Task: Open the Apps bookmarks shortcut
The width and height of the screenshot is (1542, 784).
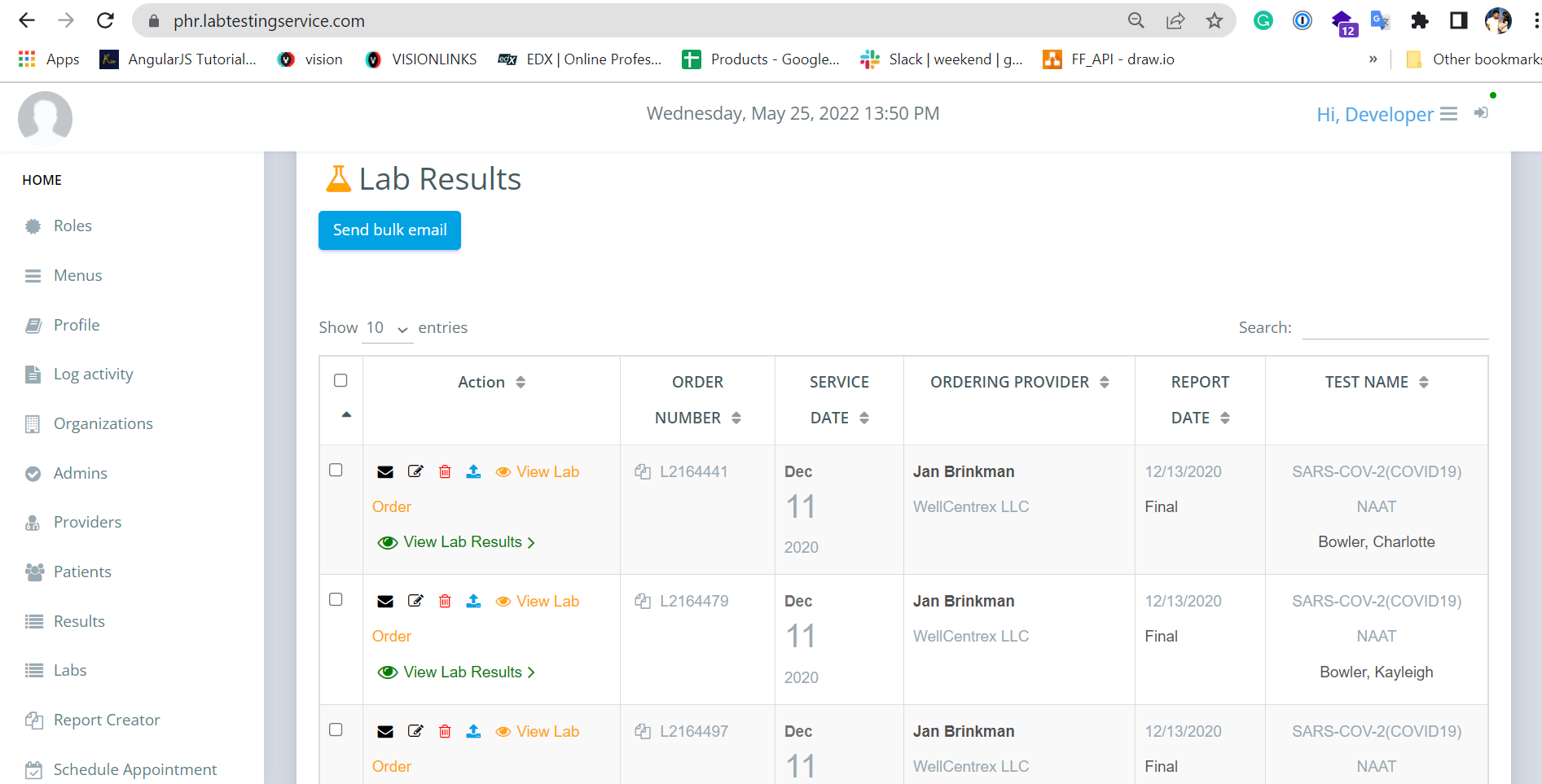Action: pos(49,59)
